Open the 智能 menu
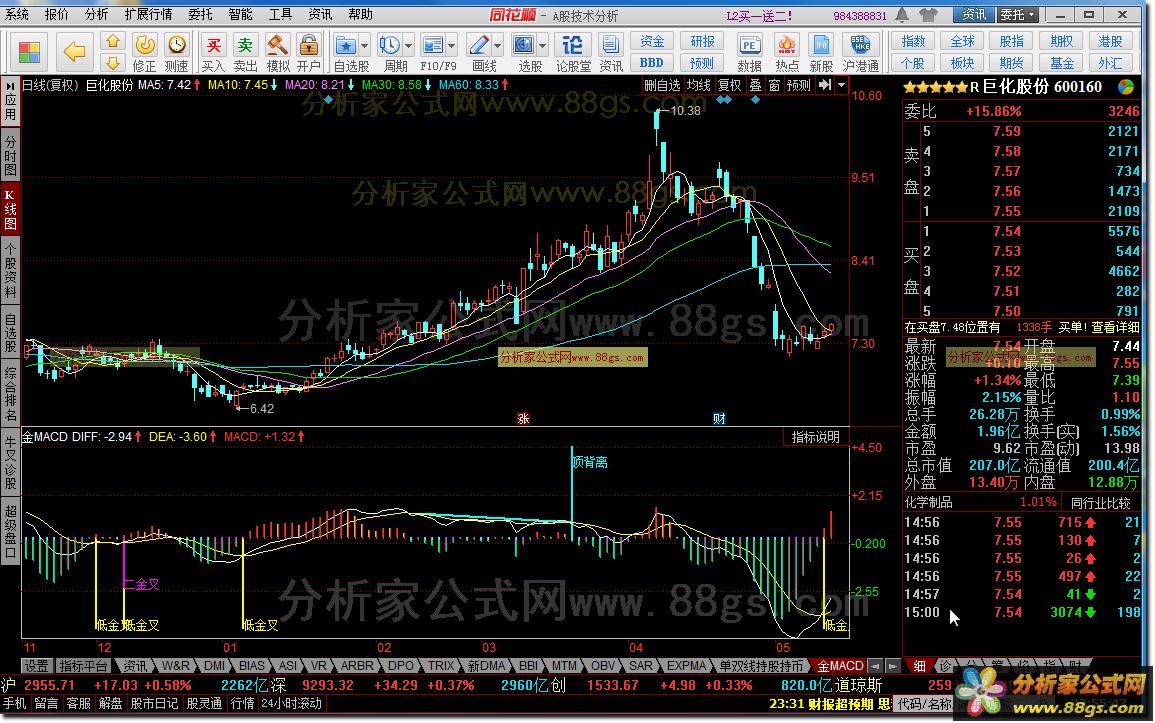The image size is (1155, 723). click(240, 14)
